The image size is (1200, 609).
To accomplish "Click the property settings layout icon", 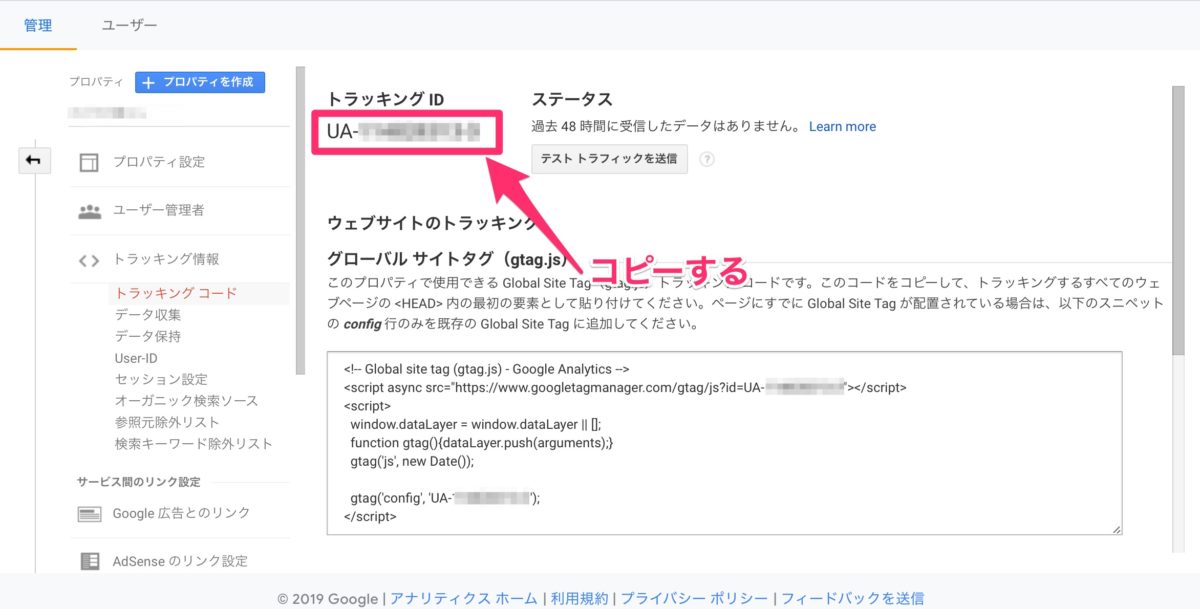I will (x=90, y=162).
